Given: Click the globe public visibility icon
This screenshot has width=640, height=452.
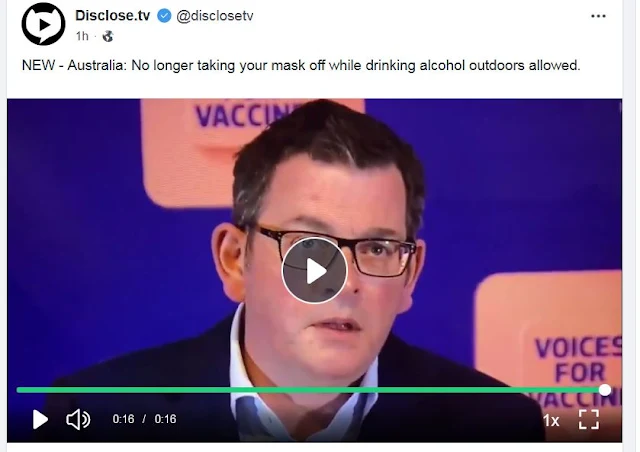Looking at the screenshot, I should tap(108, 36).
